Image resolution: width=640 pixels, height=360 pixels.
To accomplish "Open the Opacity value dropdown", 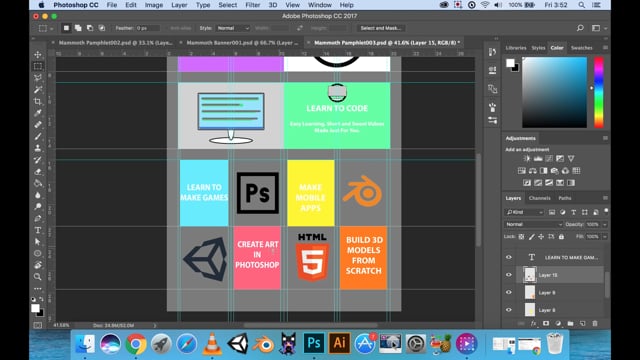I will click(x=604, y=224).
